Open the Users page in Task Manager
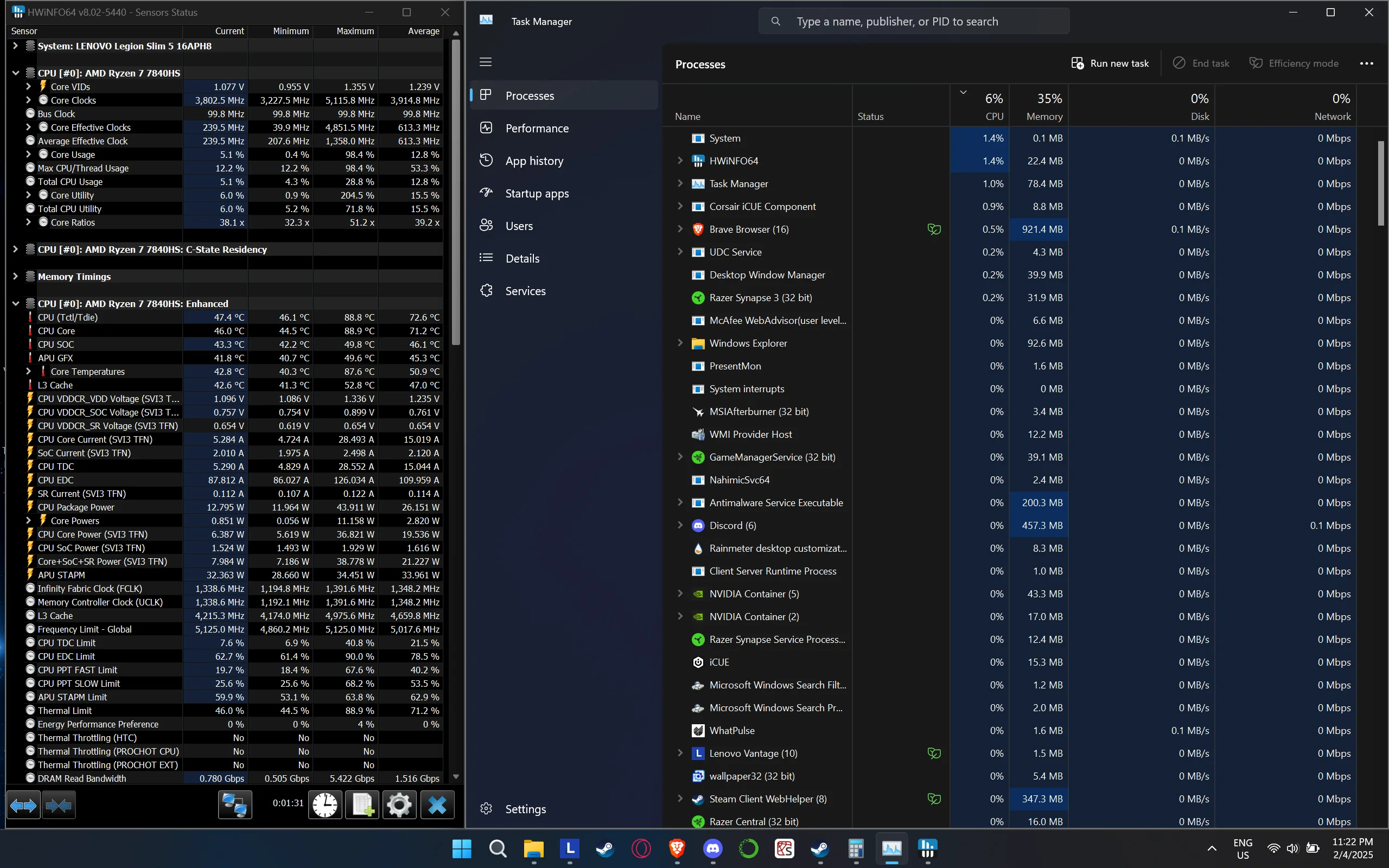 click(x=564, y=226)
